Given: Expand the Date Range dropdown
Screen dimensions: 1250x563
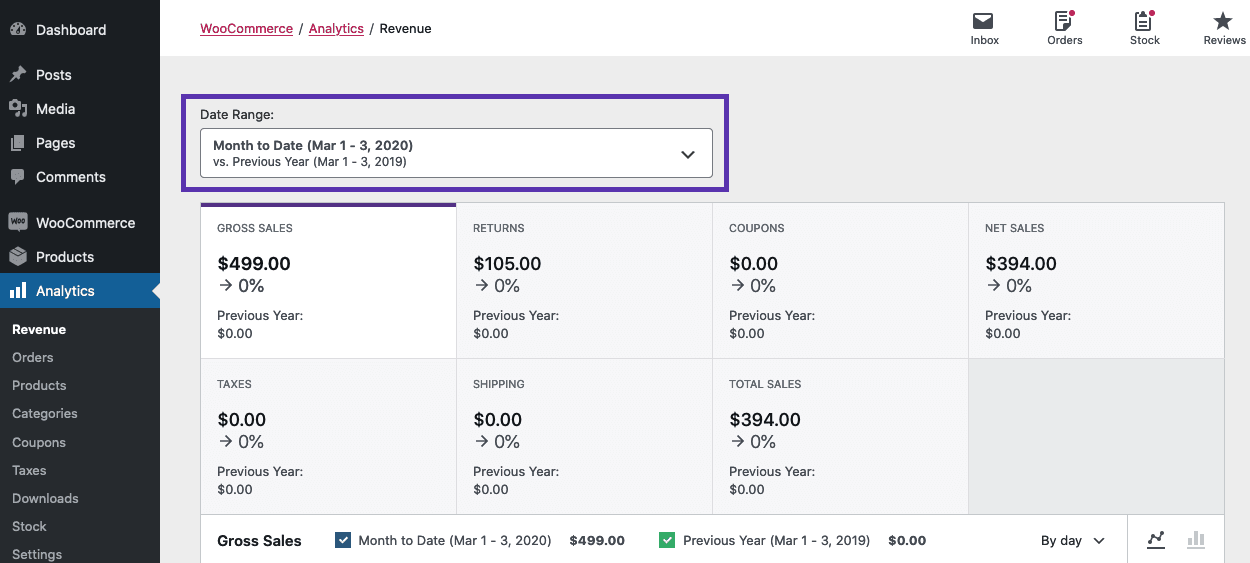Looking at the screenshot, I should pyautogui.click(x=456, y=153).
